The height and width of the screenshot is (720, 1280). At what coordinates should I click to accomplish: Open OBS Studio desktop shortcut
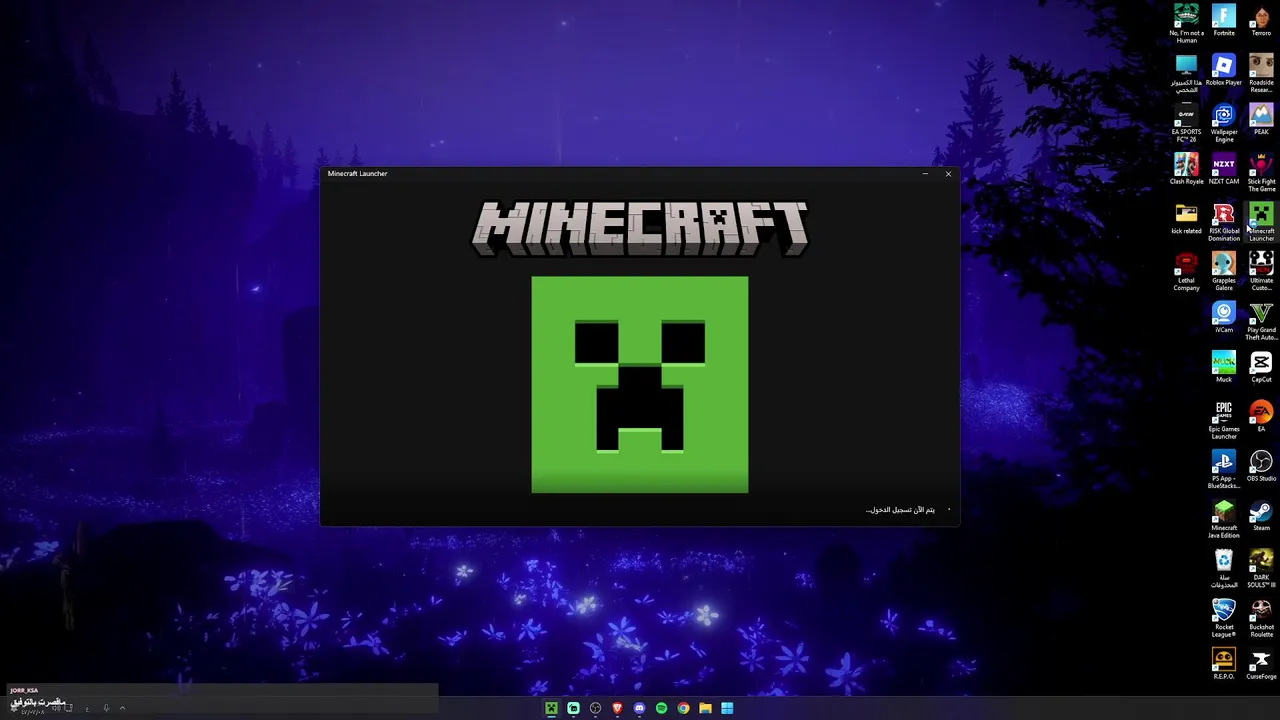point(1261,465)
